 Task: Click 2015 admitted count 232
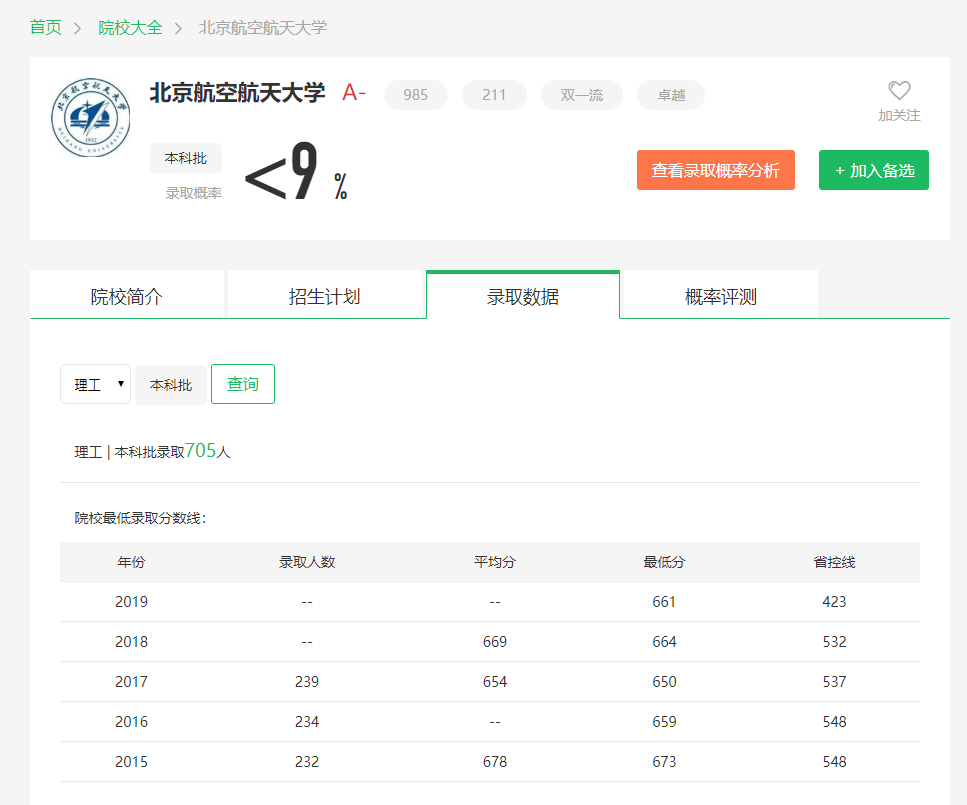[x=307, y=762]
